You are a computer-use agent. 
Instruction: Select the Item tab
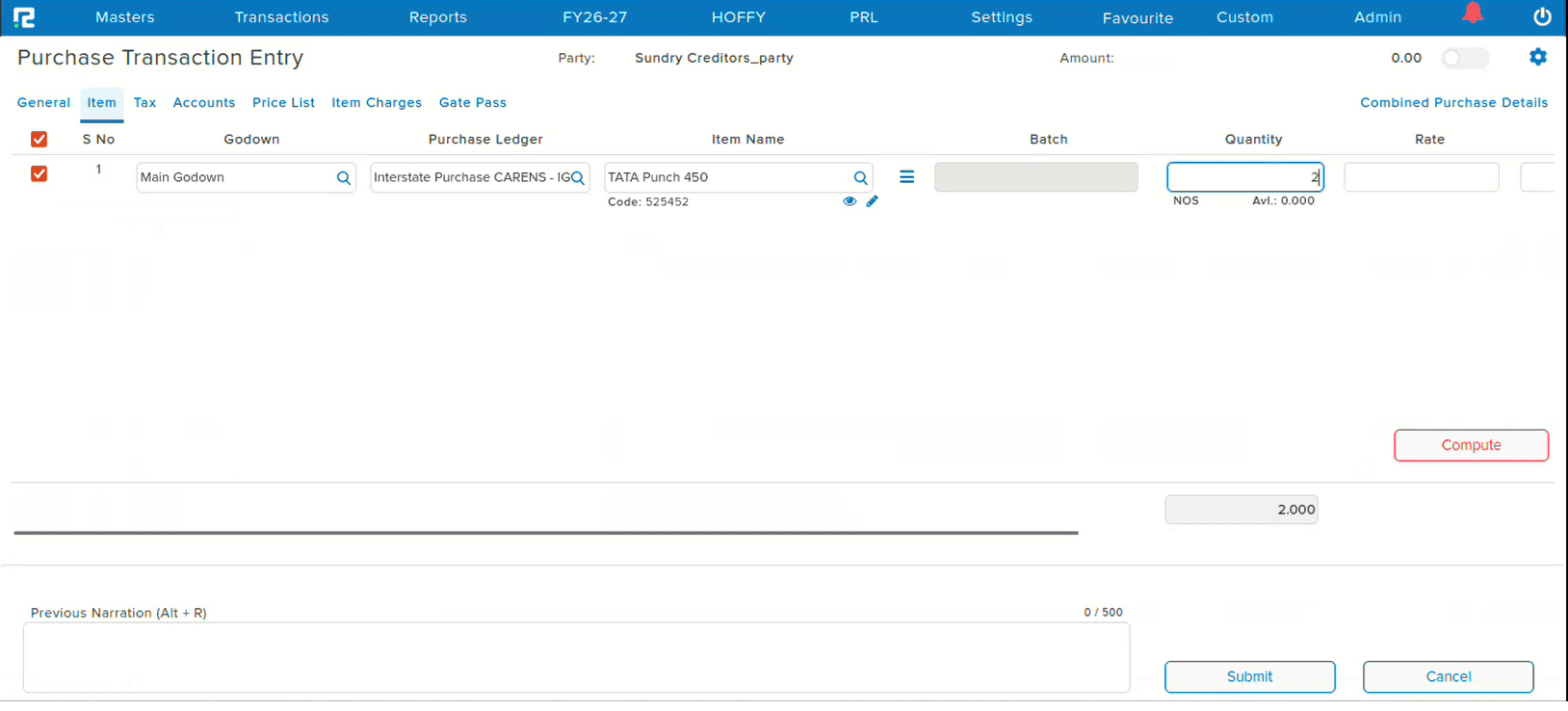pyautogui.click(x=101, y=103)
